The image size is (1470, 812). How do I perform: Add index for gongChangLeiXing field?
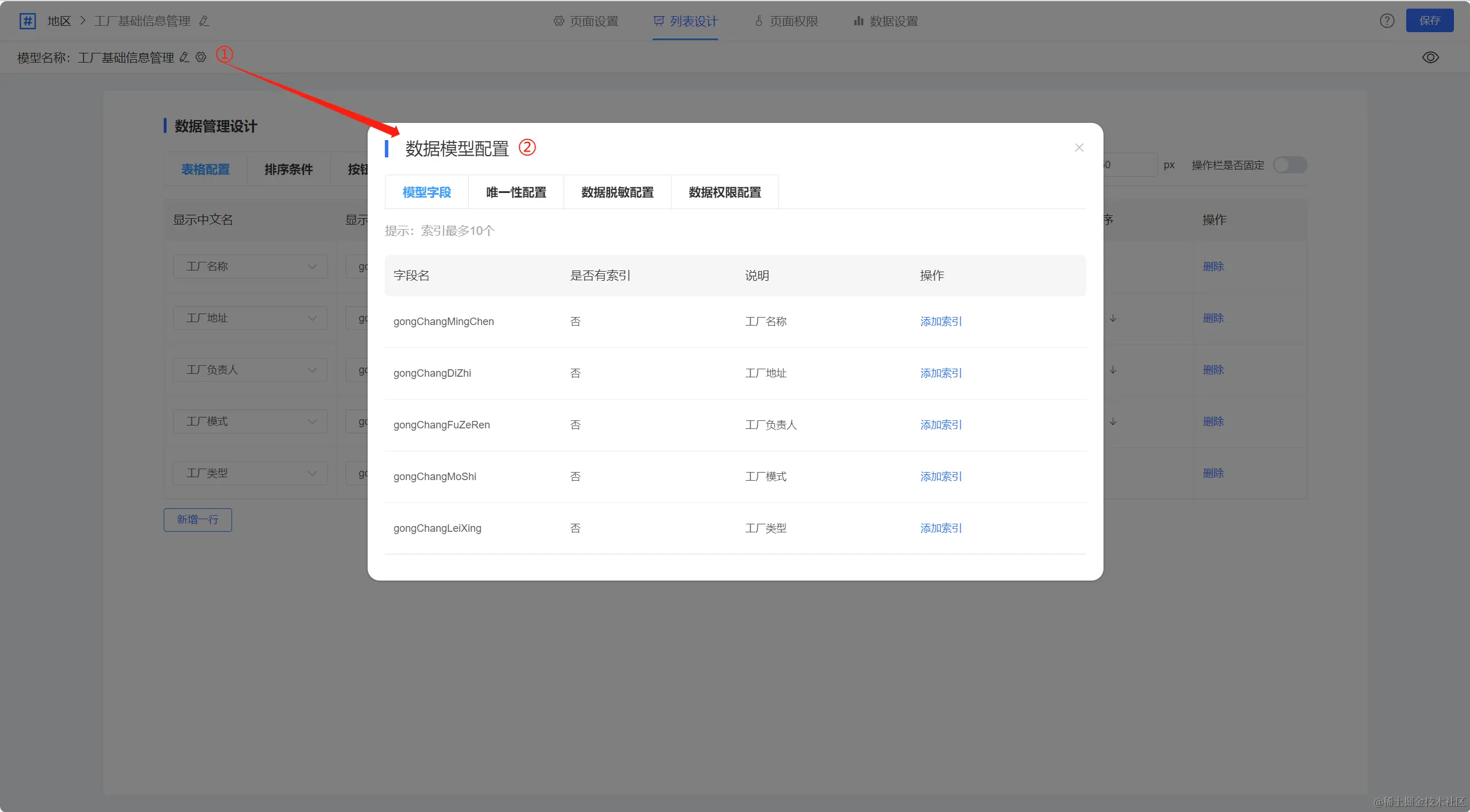point(940,528)
